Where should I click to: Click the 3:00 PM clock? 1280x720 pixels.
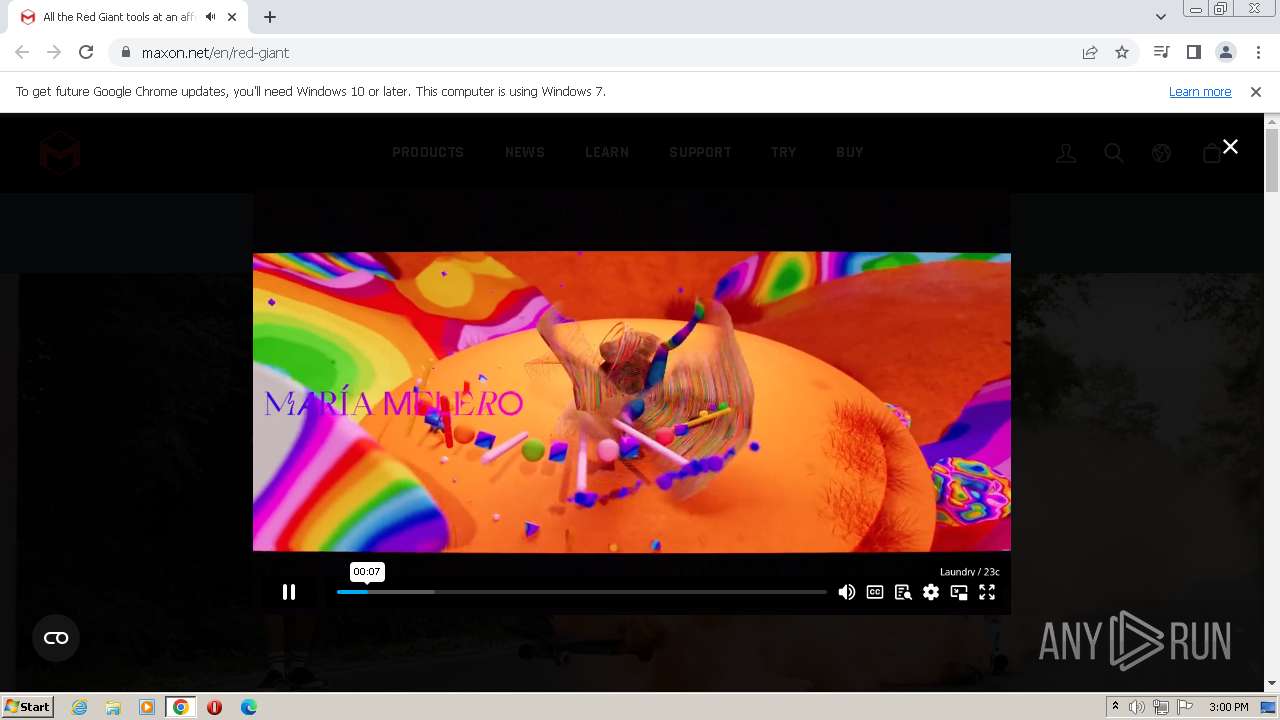[1228, 707]
